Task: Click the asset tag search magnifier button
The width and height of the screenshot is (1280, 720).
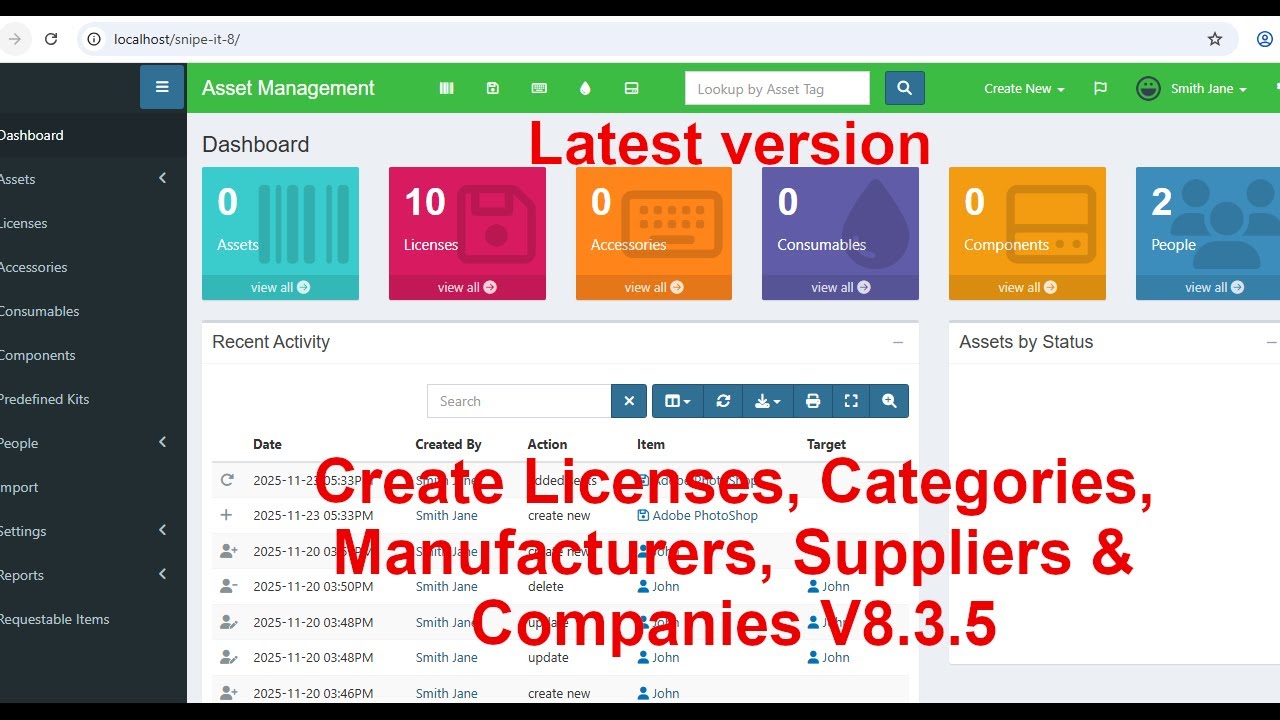Action: tap(904, 88)
